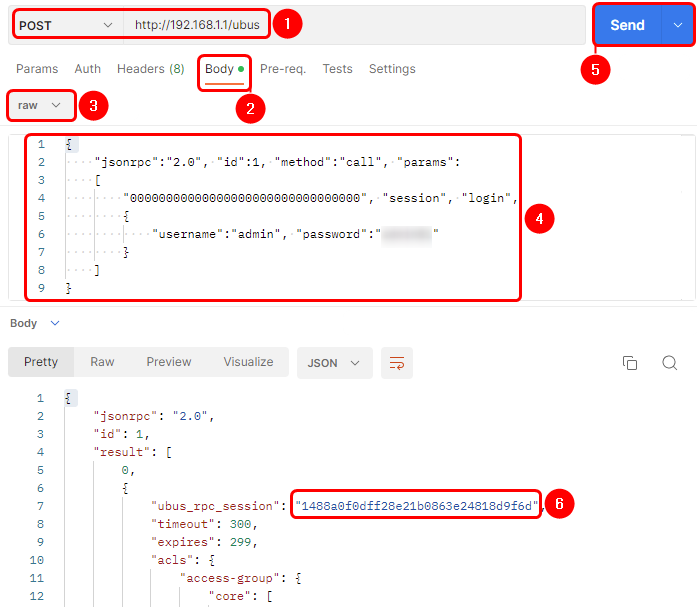697x613 pixels.
Task: Go to the Tests tab
Action: [x=337, y=69]
